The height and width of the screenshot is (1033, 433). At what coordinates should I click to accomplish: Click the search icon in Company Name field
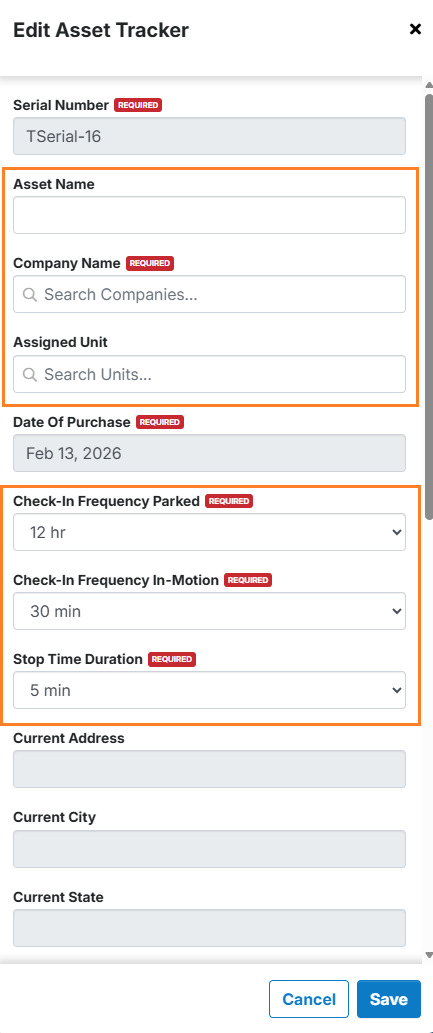(30, 294)
